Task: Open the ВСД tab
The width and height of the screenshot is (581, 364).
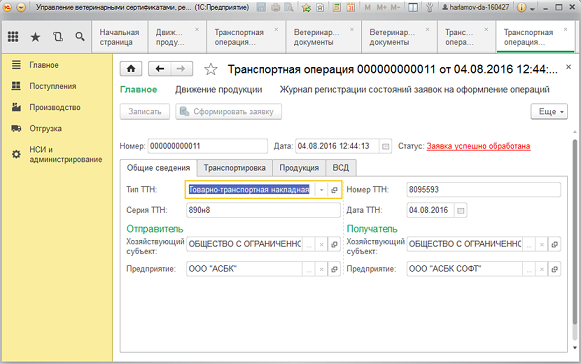Action: [x=341, y=168]
